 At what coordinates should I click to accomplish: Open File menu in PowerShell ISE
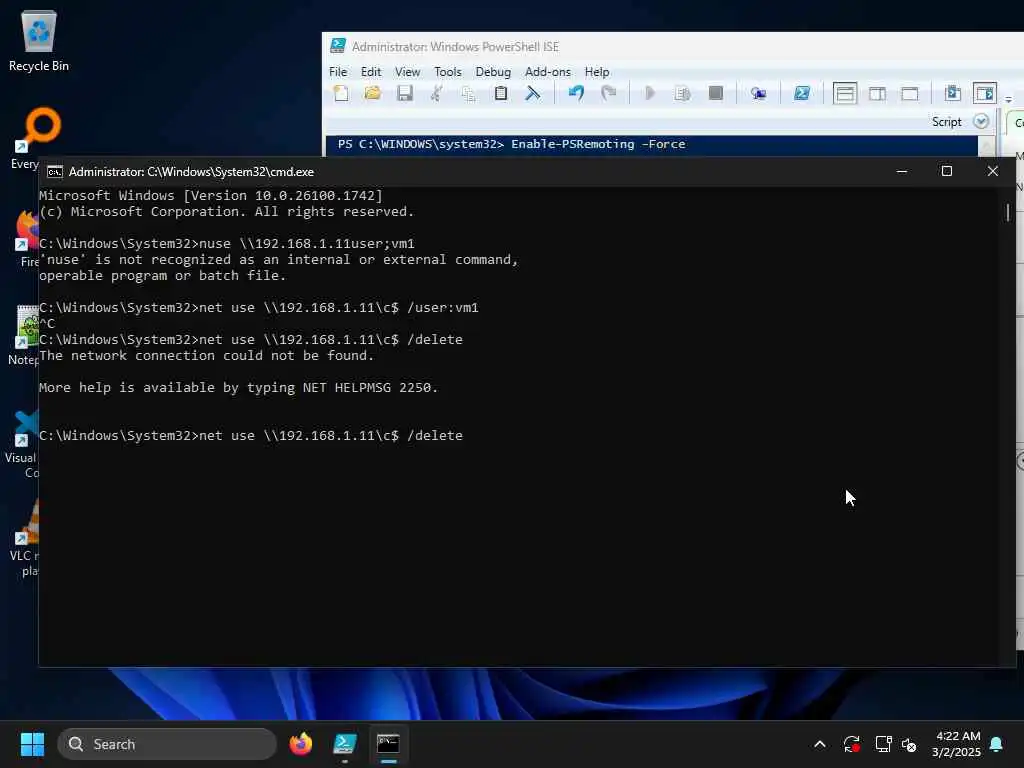[338, 72]
